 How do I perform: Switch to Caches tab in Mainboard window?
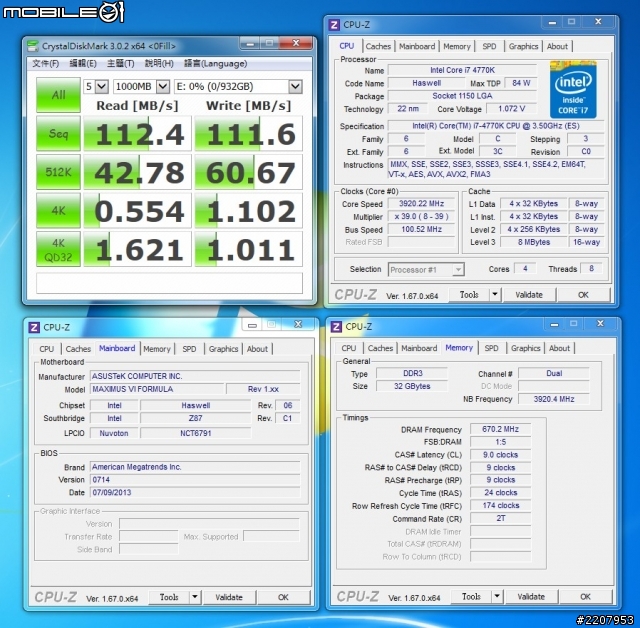pos(78,349)
